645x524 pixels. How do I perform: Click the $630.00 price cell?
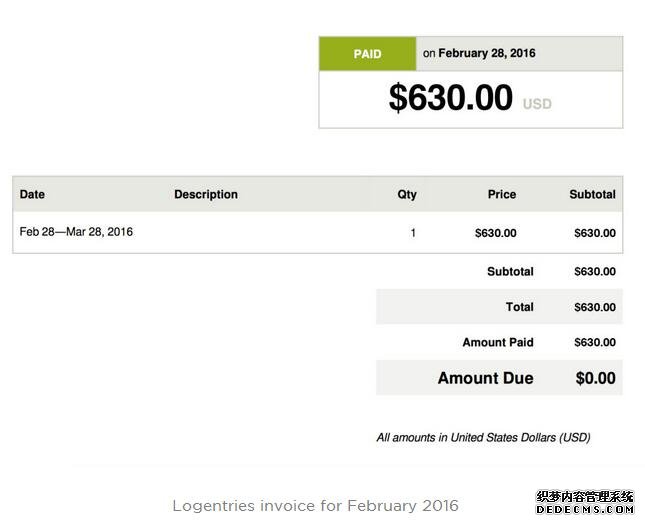(x=496, y=233)
